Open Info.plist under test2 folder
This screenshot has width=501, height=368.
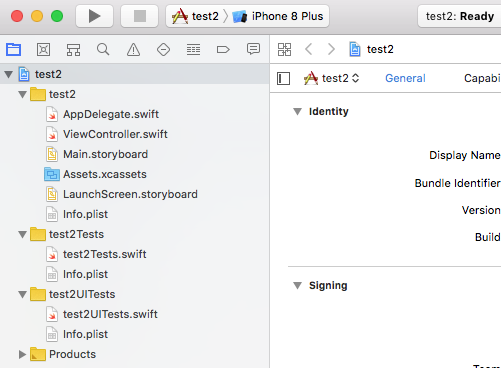point(135,214)
